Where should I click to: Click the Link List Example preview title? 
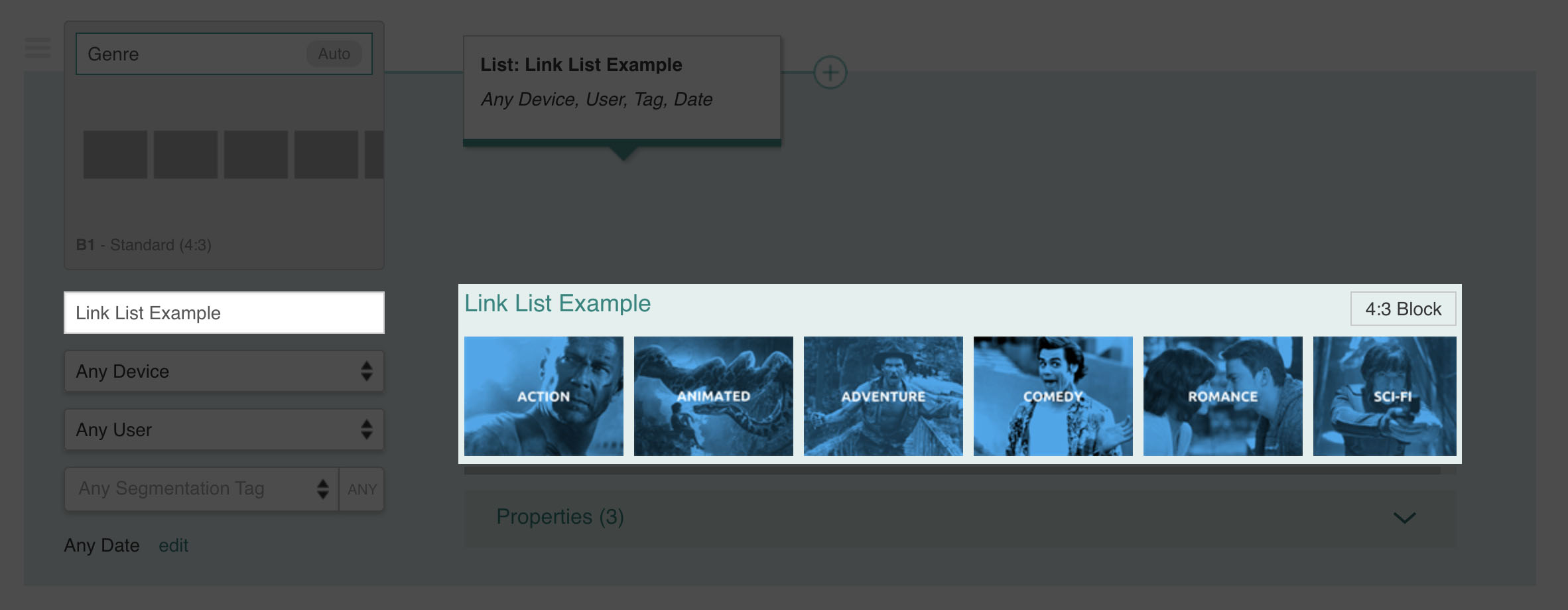click(557, 303)
